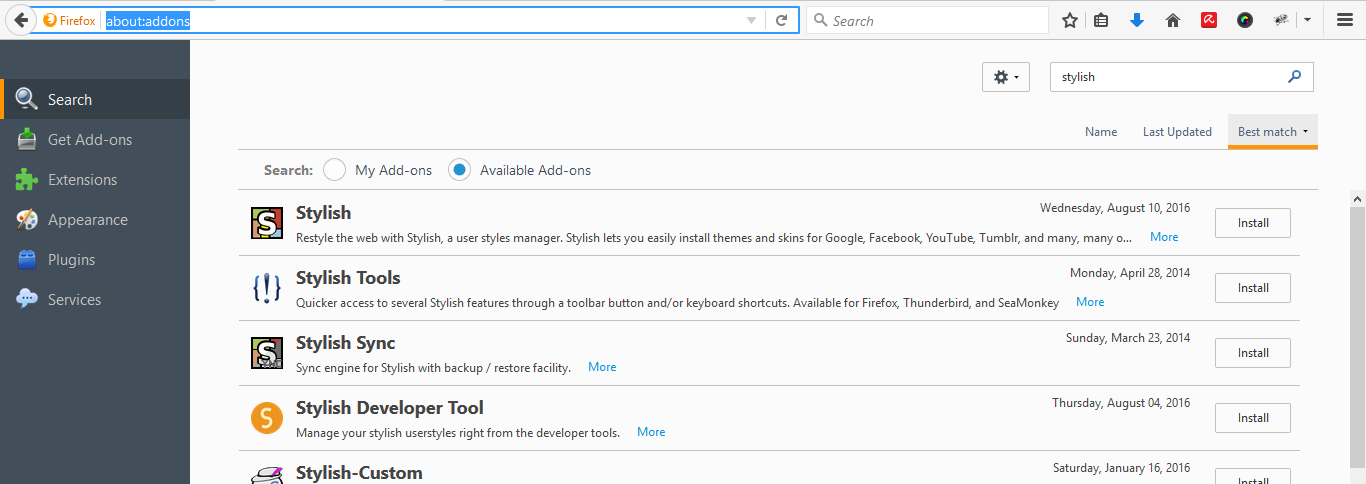Expand the address bar history dropdown arrow
The width and height of the screenshot is (1366, 484).
click(752, 20)
